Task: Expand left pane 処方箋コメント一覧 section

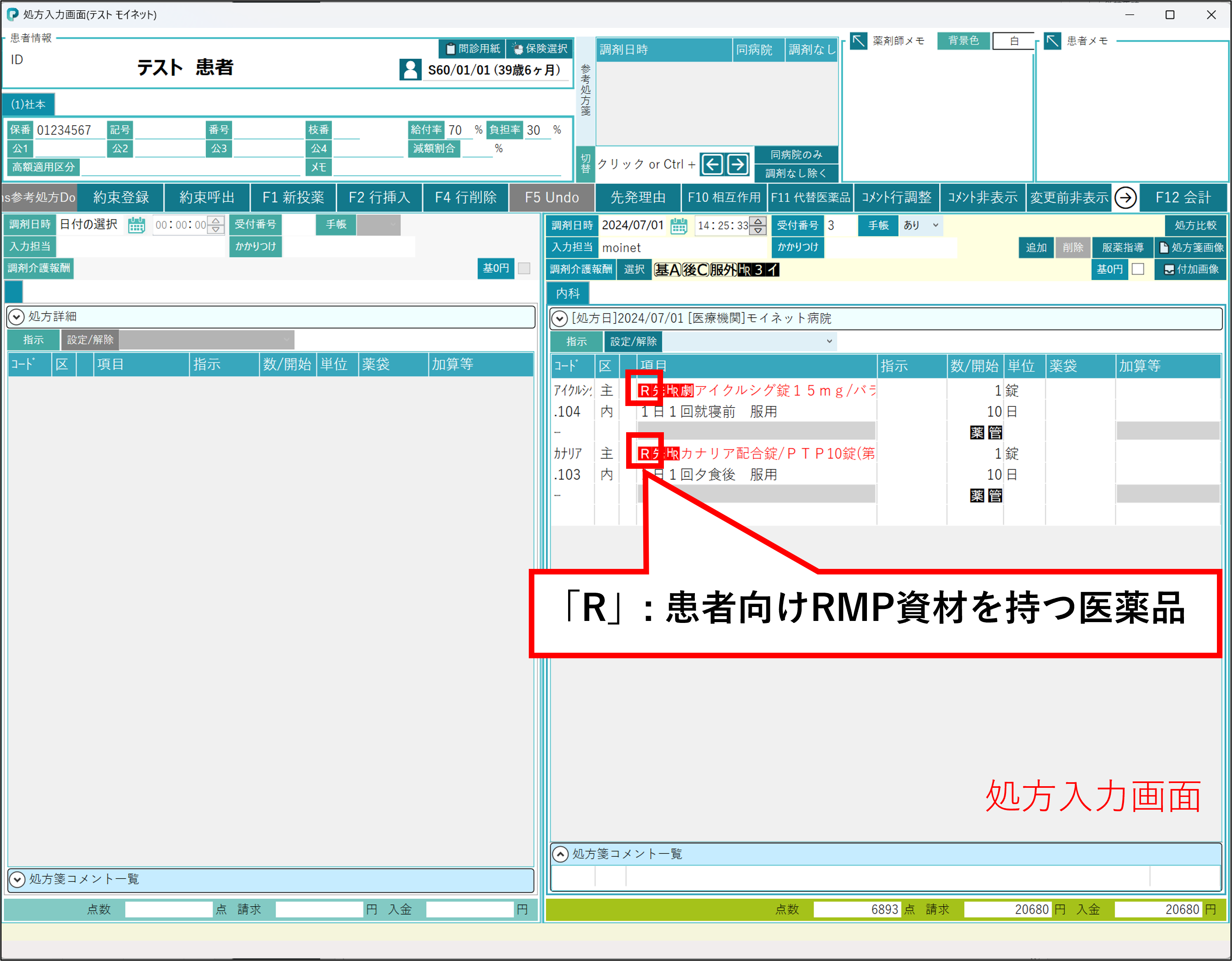Action: tap(17, 879)
